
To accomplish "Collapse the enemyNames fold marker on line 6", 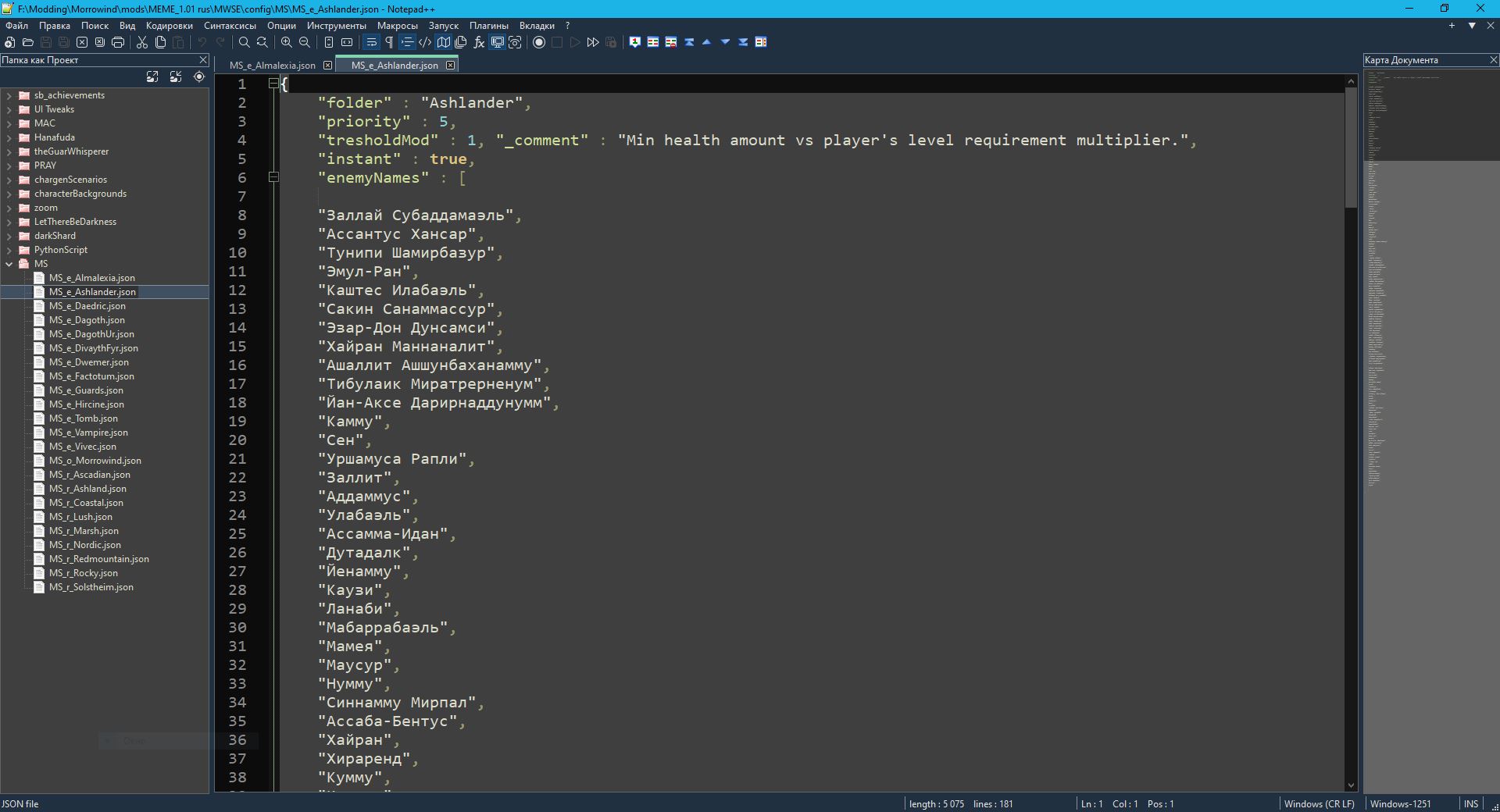I will (273, 177).
